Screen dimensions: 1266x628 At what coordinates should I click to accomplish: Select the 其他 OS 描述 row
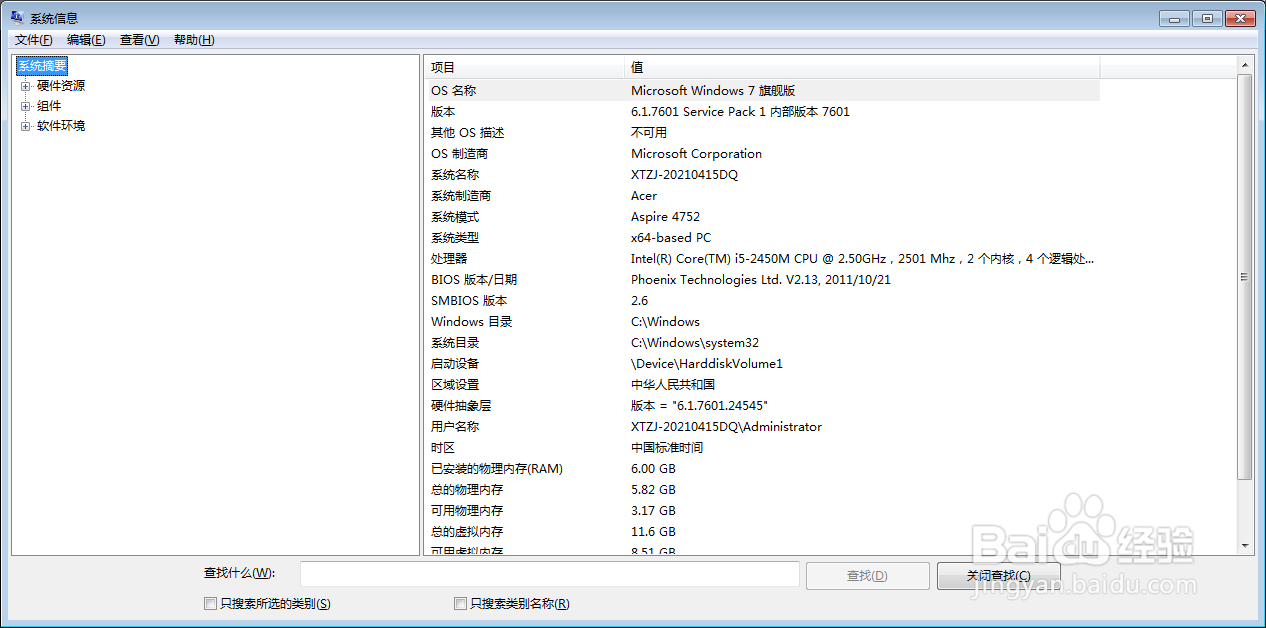[762, 133]
